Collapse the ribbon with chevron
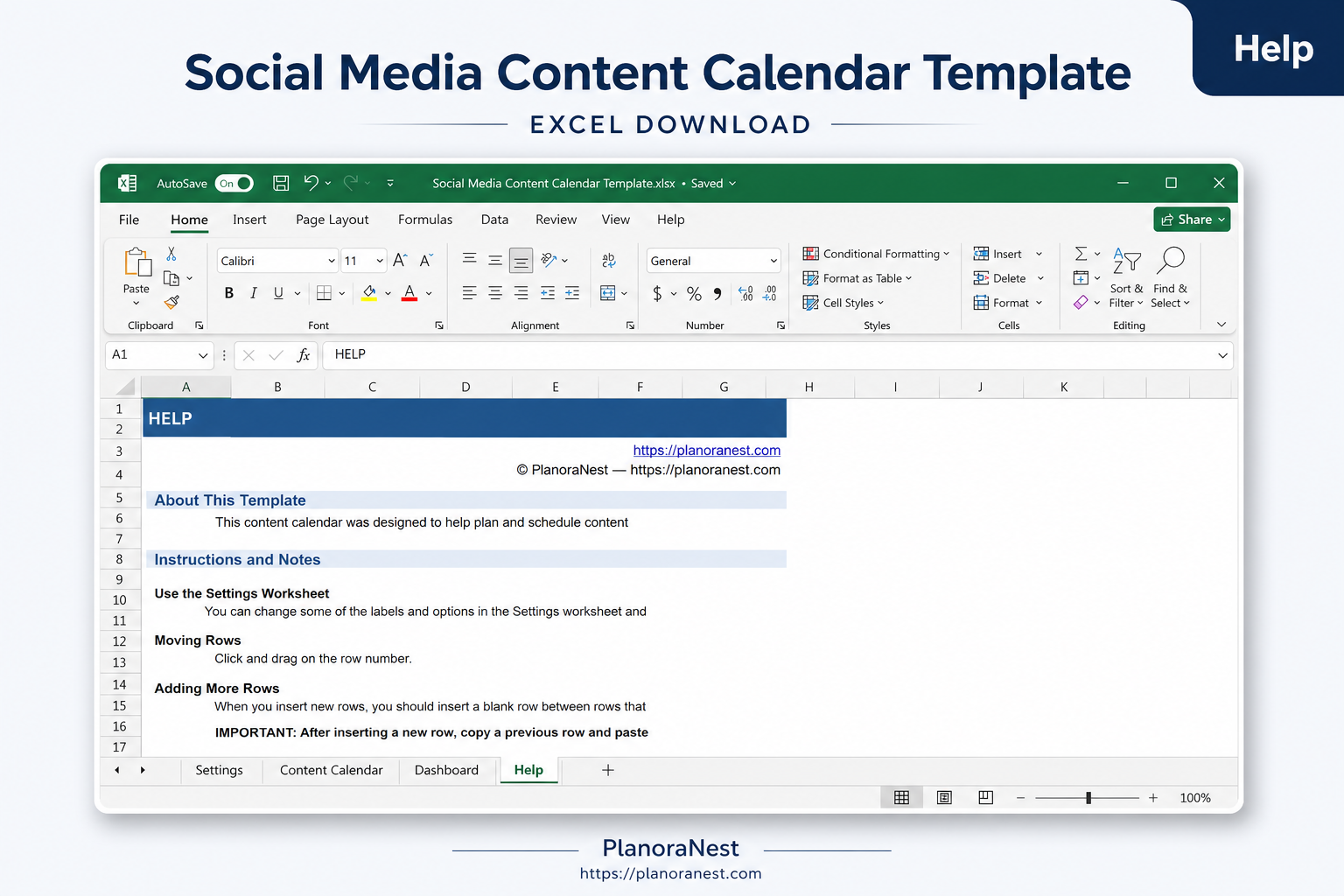The height and width of the screenshot is (896, 1344). click(x=1221, y=325)
